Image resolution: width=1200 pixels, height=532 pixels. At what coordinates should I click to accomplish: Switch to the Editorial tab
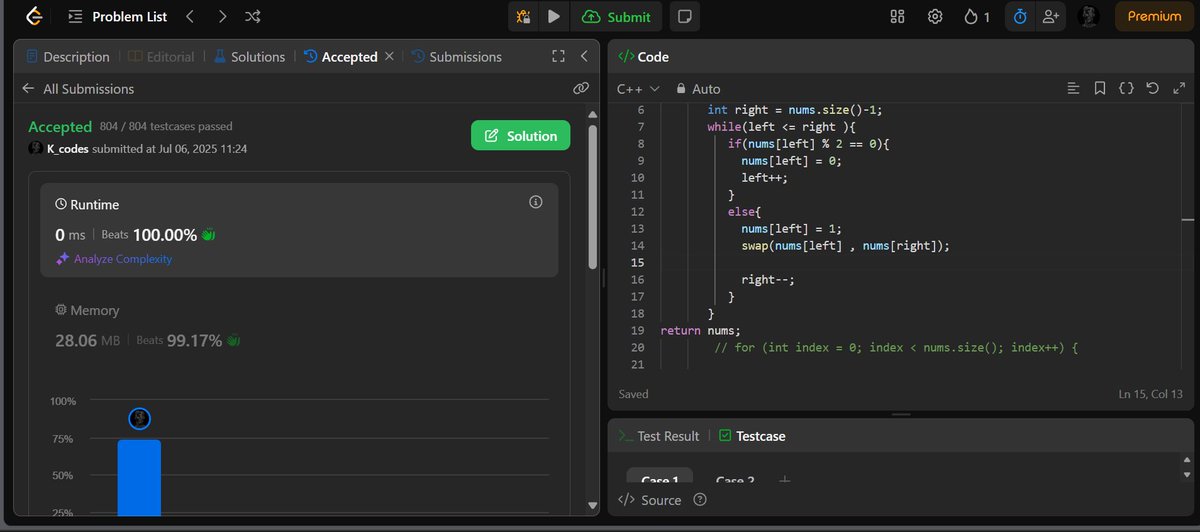(x=161, y=57)
